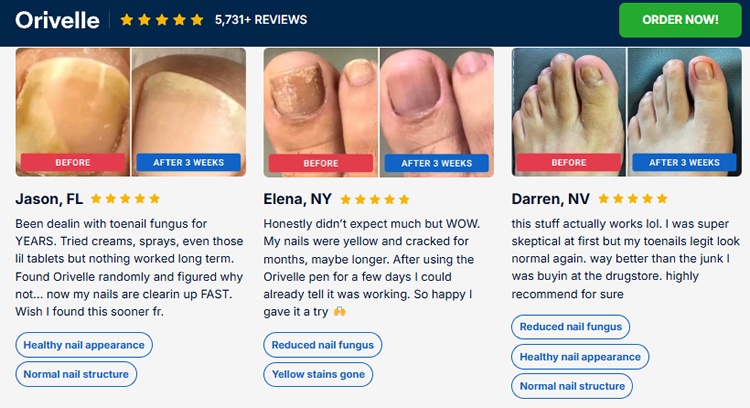Select the Yellow stains gone tag
750x408 pixels.
318,375
